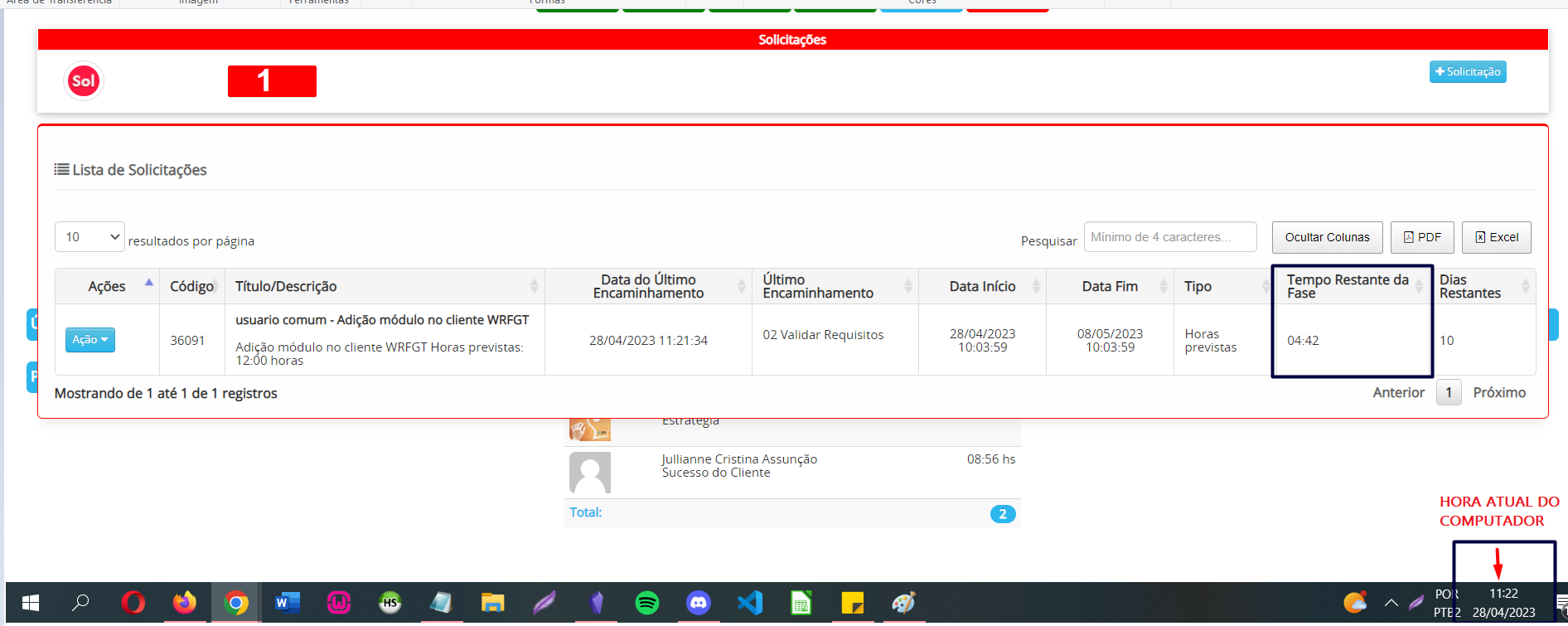The image size is (1568, 626).
Task: Open Opera browser from the taskbar
Action: [133, 603]
